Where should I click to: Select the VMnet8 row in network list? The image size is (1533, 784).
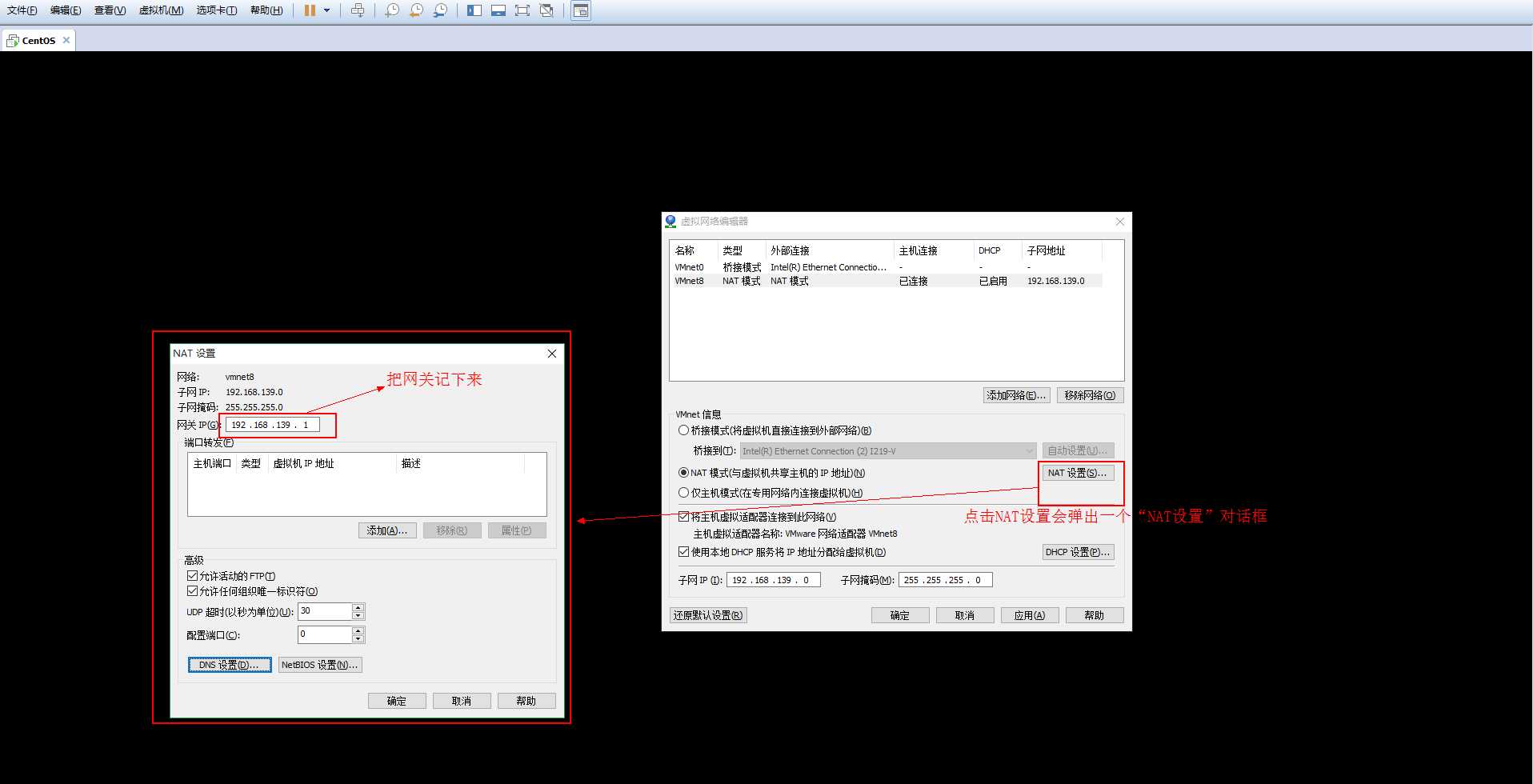(x=887, y=281)
